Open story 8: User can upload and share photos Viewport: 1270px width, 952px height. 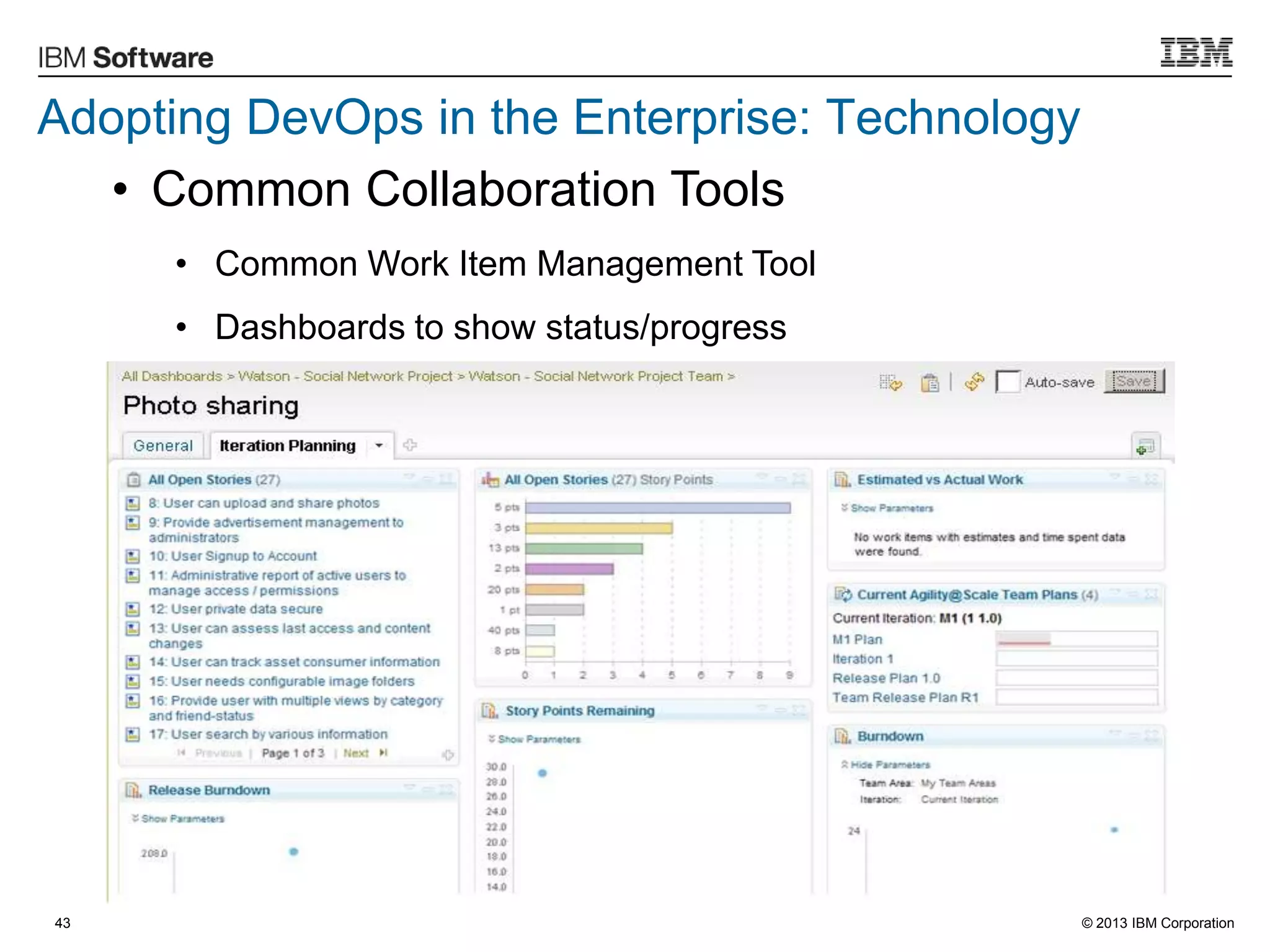[264, 503]
